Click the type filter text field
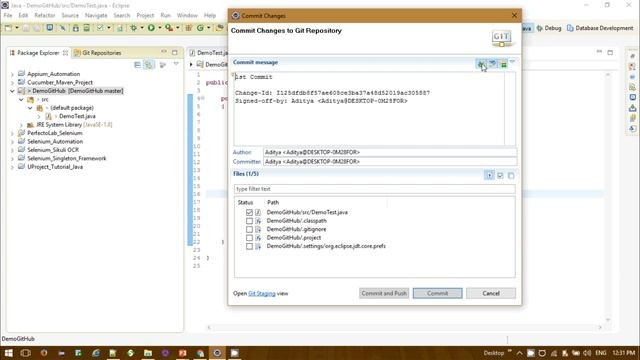Viewport: 640px width, 360px height. click(375, 189)
